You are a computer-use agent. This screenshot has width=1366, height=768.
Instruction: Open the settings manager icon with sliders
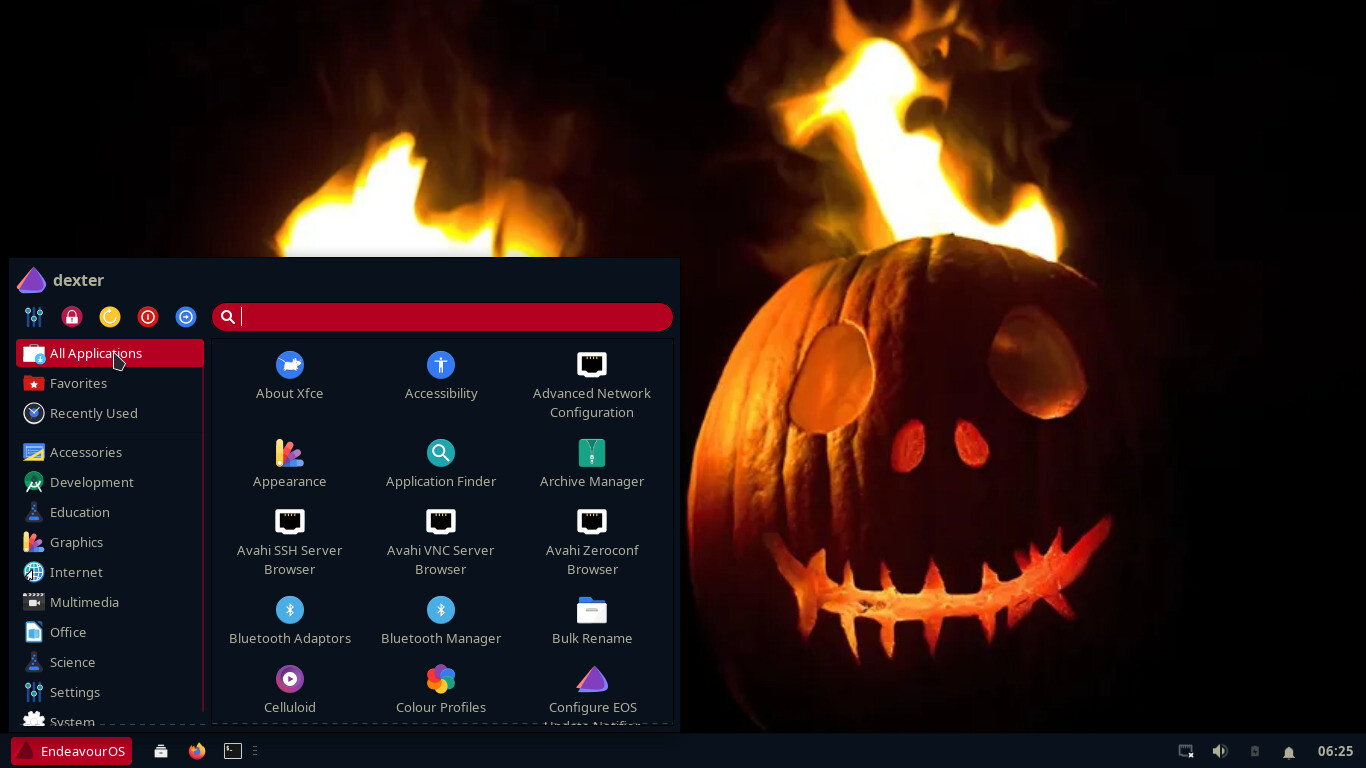point(34,317)
